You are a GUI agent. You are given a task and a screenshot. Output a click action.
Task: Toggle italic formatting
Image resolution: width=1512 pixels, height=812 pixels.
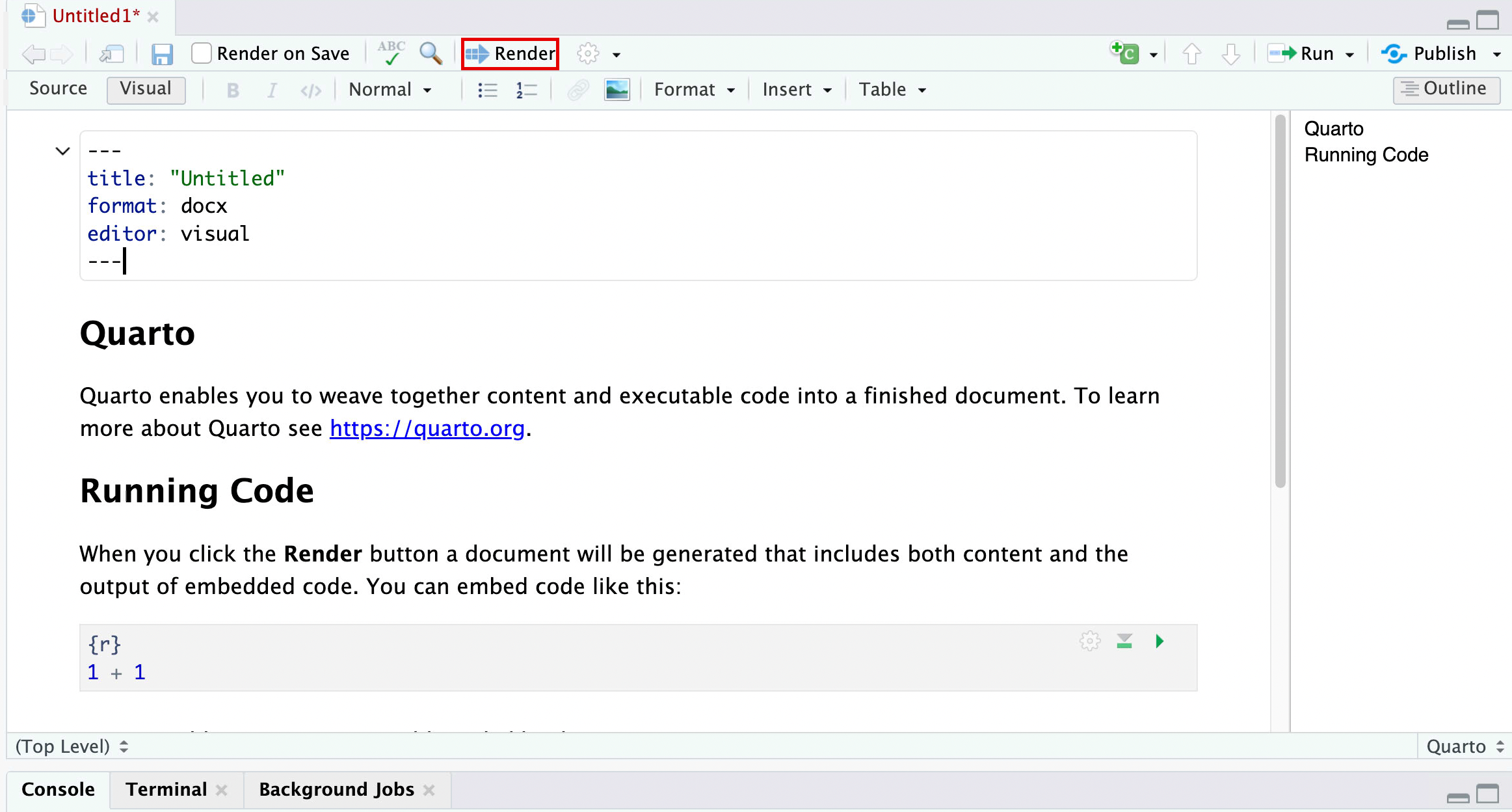(x=272, y=90)
